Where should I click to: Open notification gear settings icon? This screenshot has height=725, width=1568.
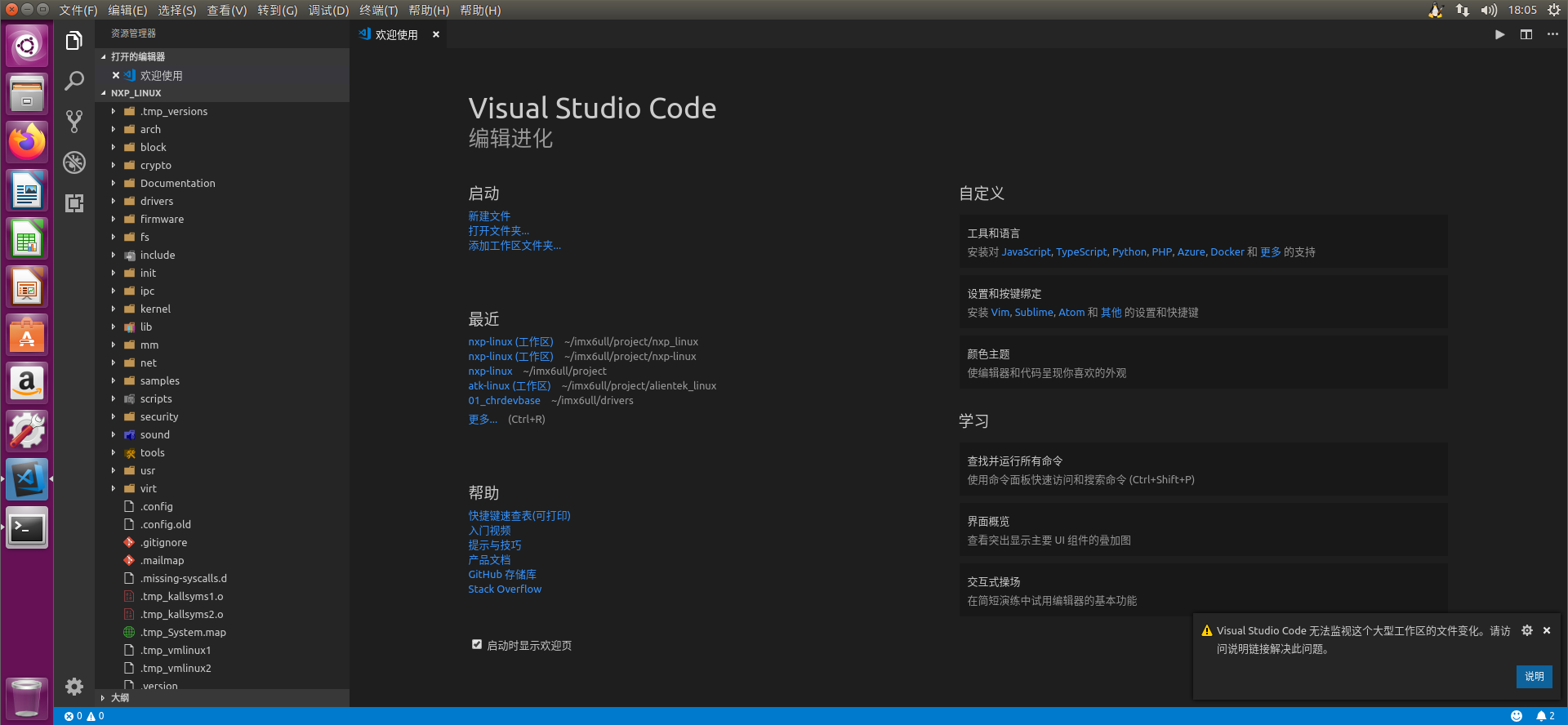[1526, 630]
